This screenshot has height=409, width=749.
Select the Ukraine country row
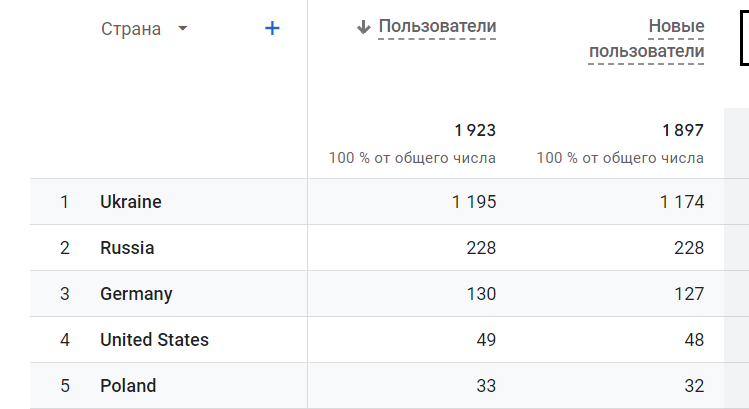click(x=131, y=202)
